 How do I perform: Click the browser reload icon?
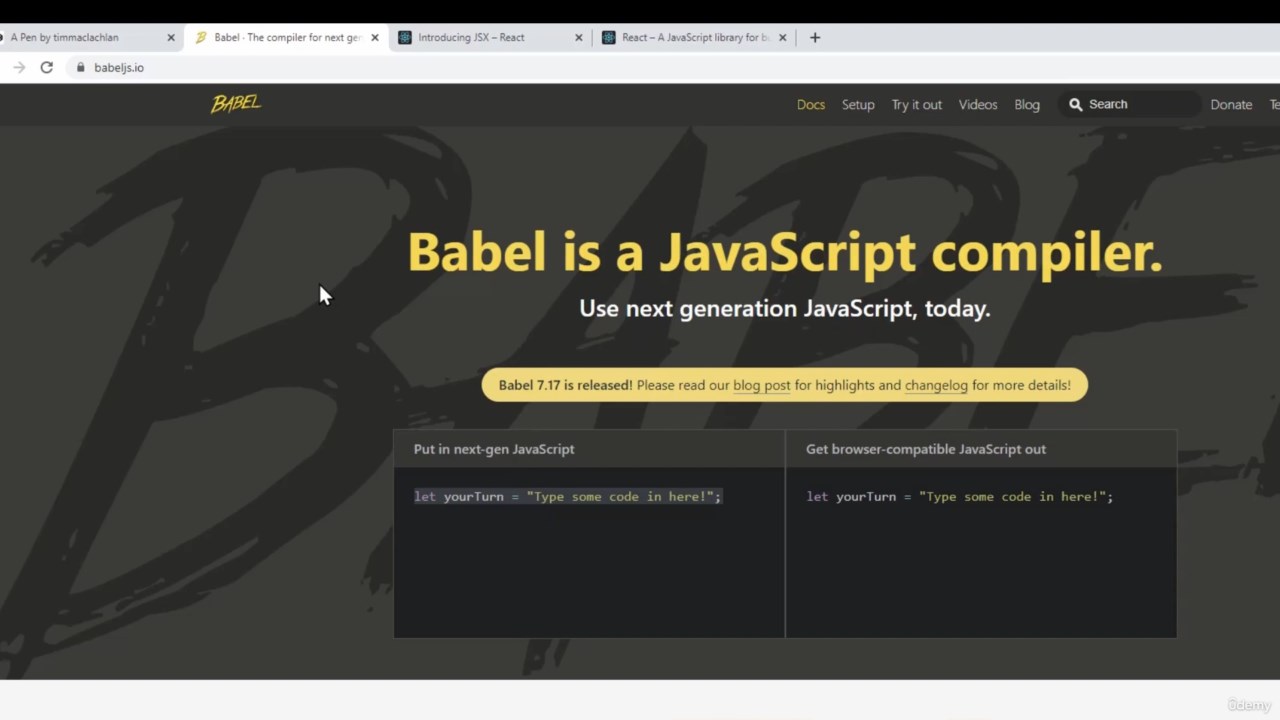pos(46,67)
